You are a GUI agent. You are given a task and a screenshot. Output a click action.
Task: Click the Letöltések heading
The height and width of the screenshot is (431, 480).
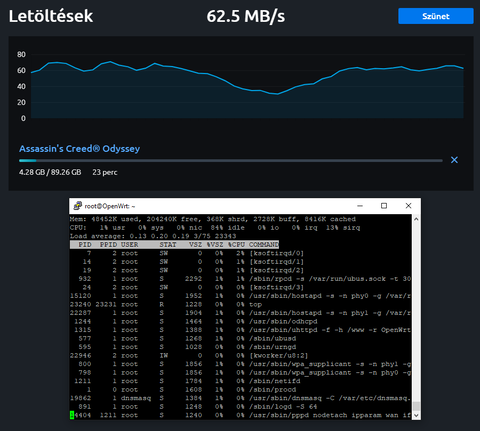point(51,16)
